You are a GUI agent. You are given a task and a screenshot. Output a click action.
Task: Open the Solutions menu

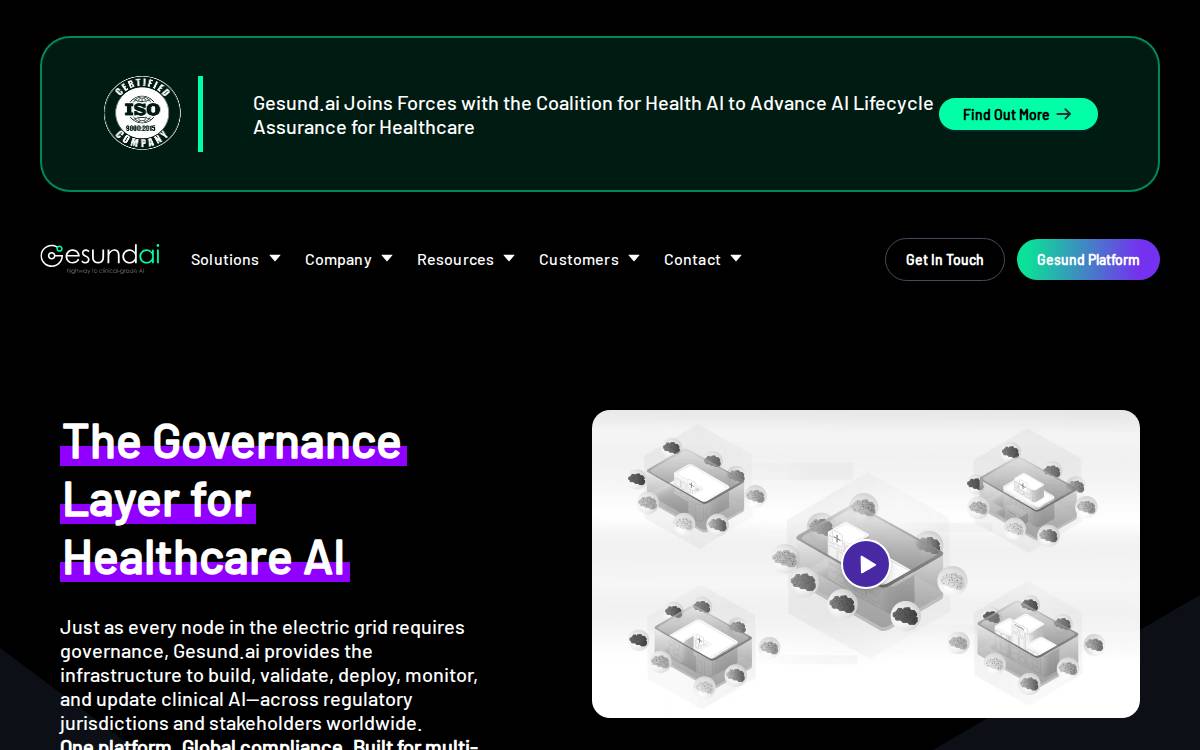tap(225, 259)
